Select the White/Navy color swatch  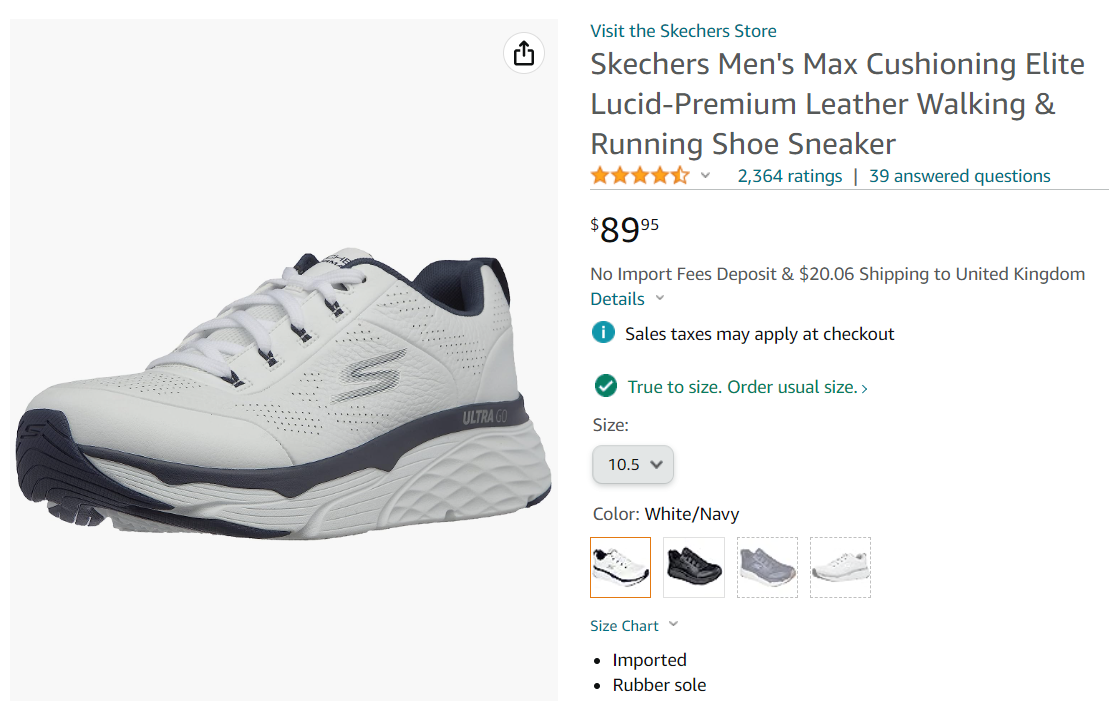coord(620,567)
